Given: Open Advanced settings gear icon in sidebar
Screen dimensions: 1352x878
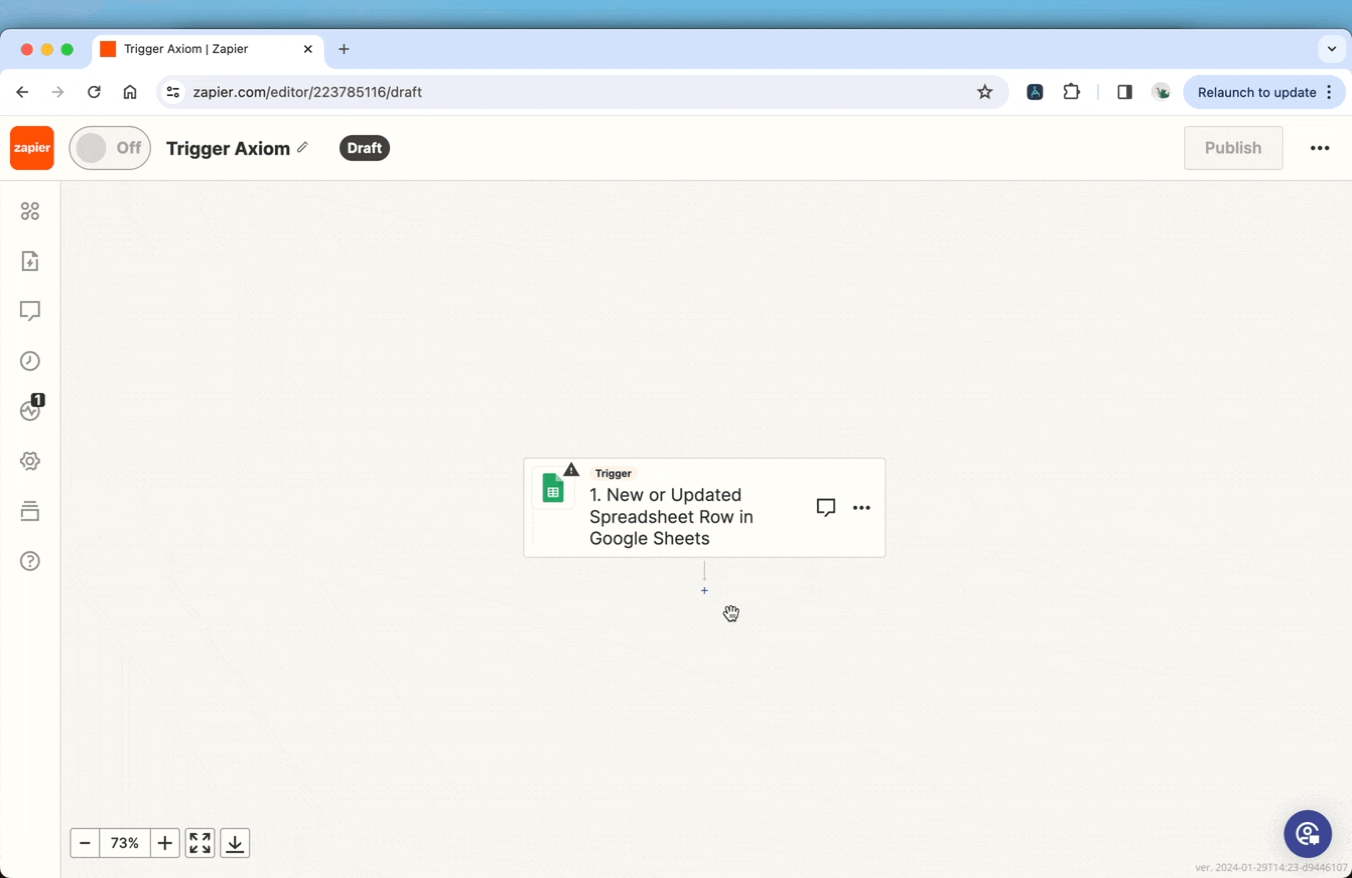Looking at the screenshot, I should click(x=30, y=461).
